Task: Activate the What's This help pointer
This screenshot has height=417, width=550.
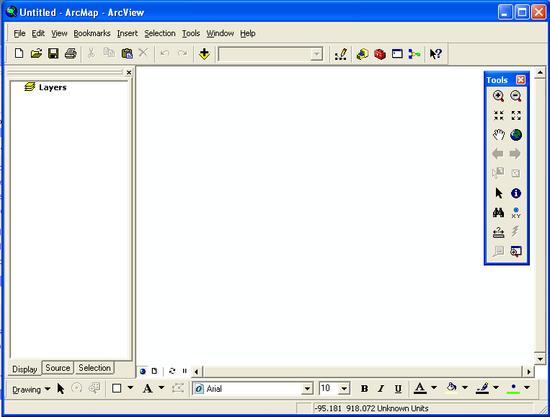Action: click(x=436, y=54)
